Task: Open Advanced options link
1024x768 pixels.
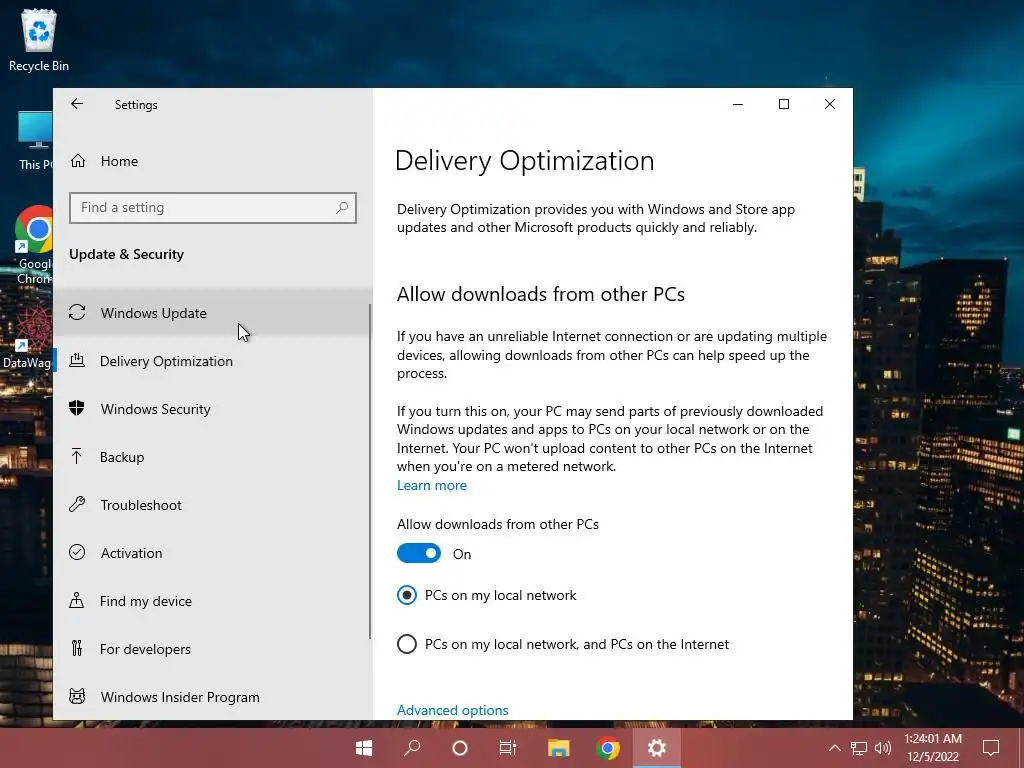Action: [x=453, y=710]
